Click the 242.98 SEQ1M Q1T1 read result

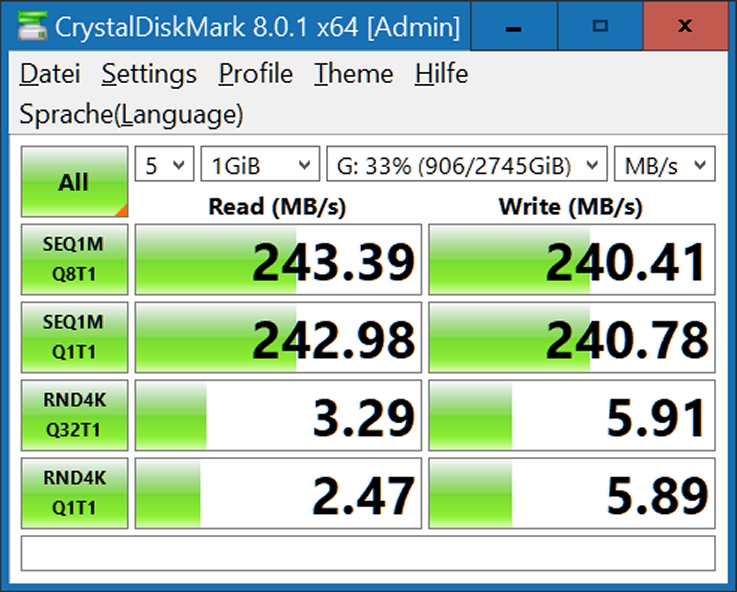(x=278, y=337)
